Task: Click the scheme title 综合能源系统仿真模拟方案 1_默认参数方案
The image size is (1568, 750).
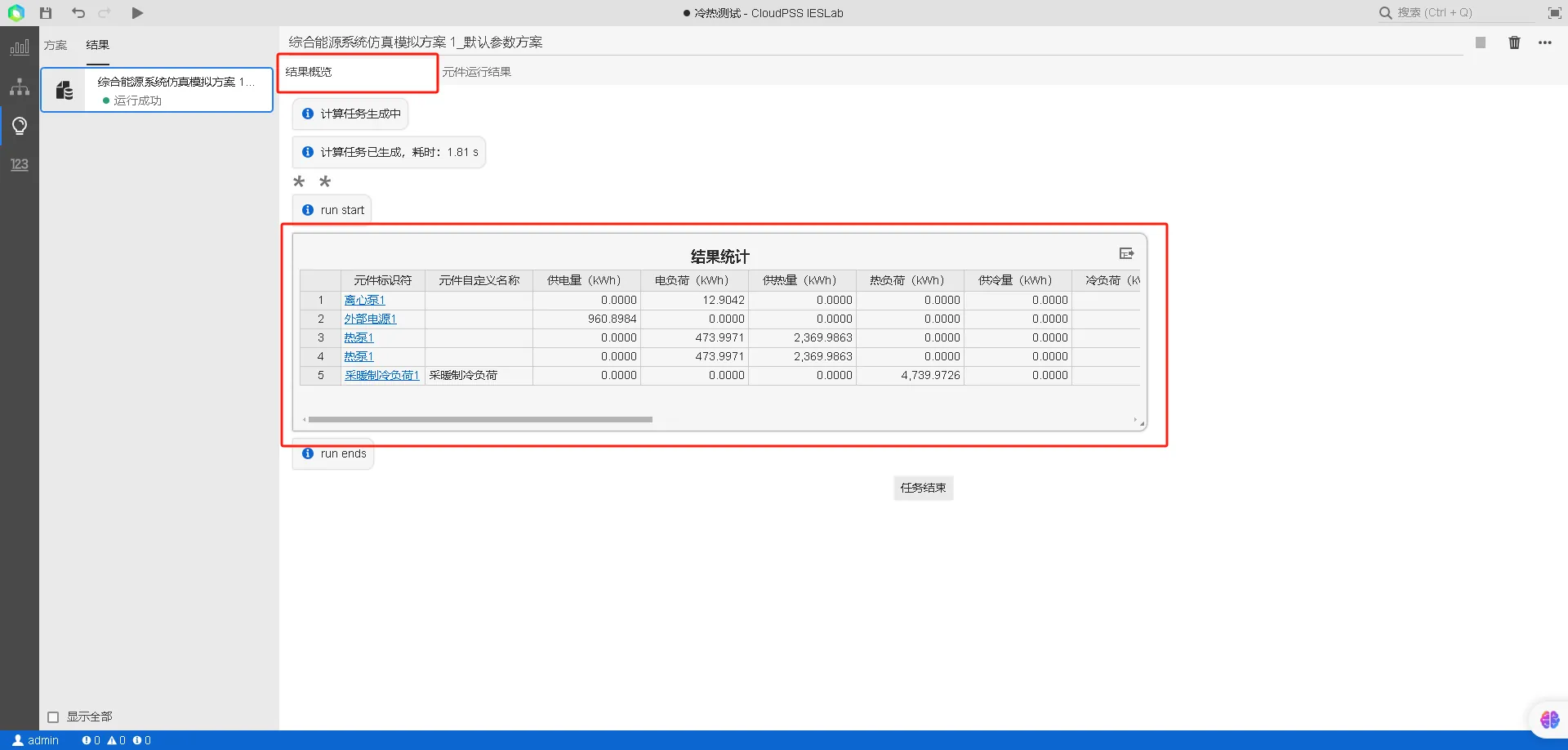Action: pyautogui.click(x=416, y=42)
